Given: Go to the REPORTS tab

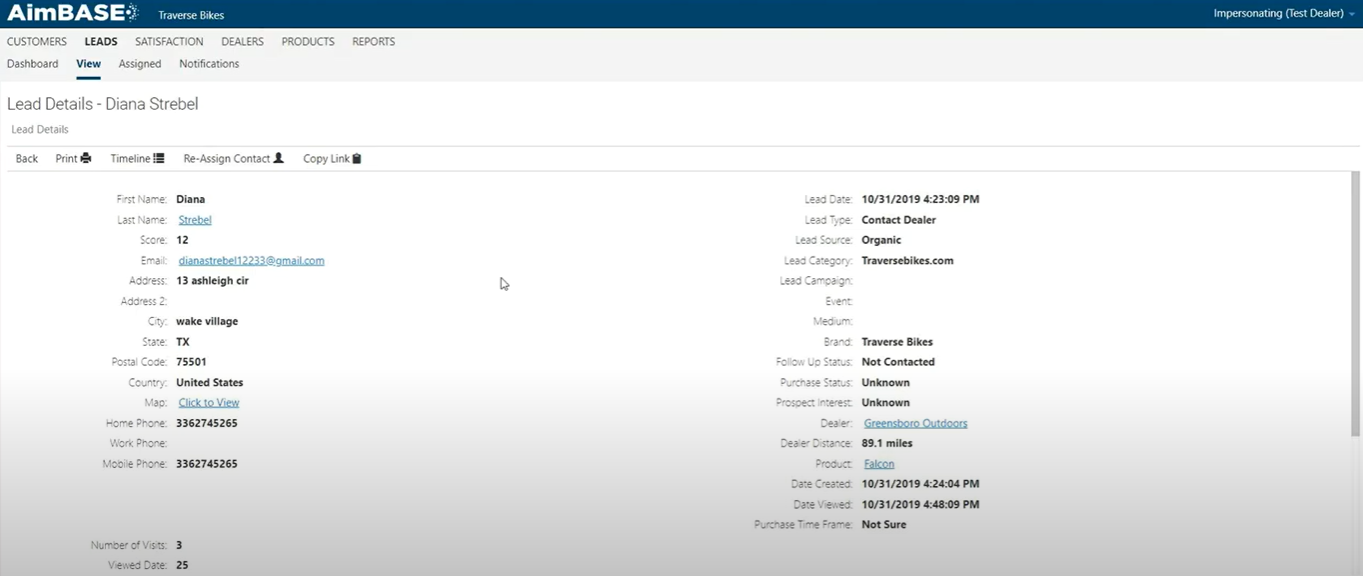Looking at the screenshot, I should (373, 41).
